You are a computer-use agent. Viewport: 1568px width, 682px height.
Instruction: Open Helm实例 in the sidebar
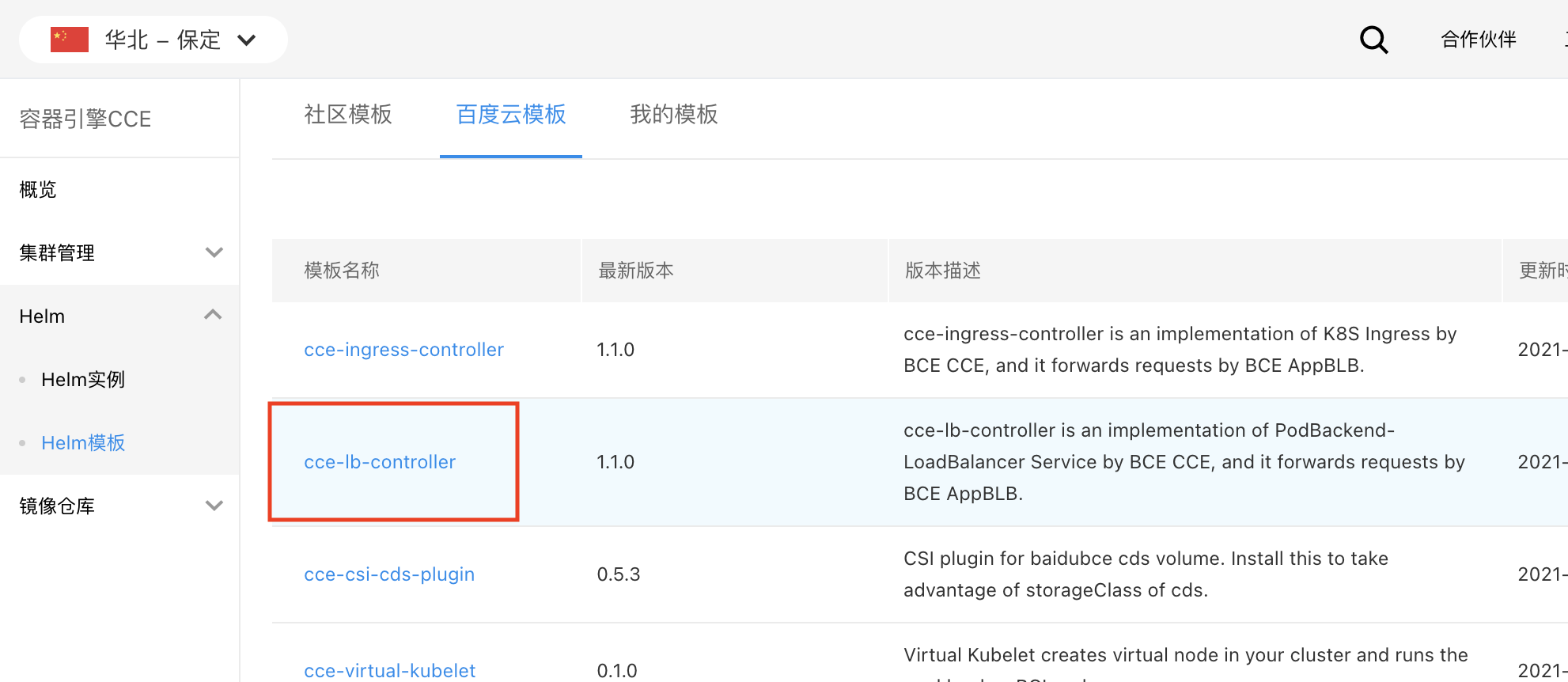(x=83, y=380)
